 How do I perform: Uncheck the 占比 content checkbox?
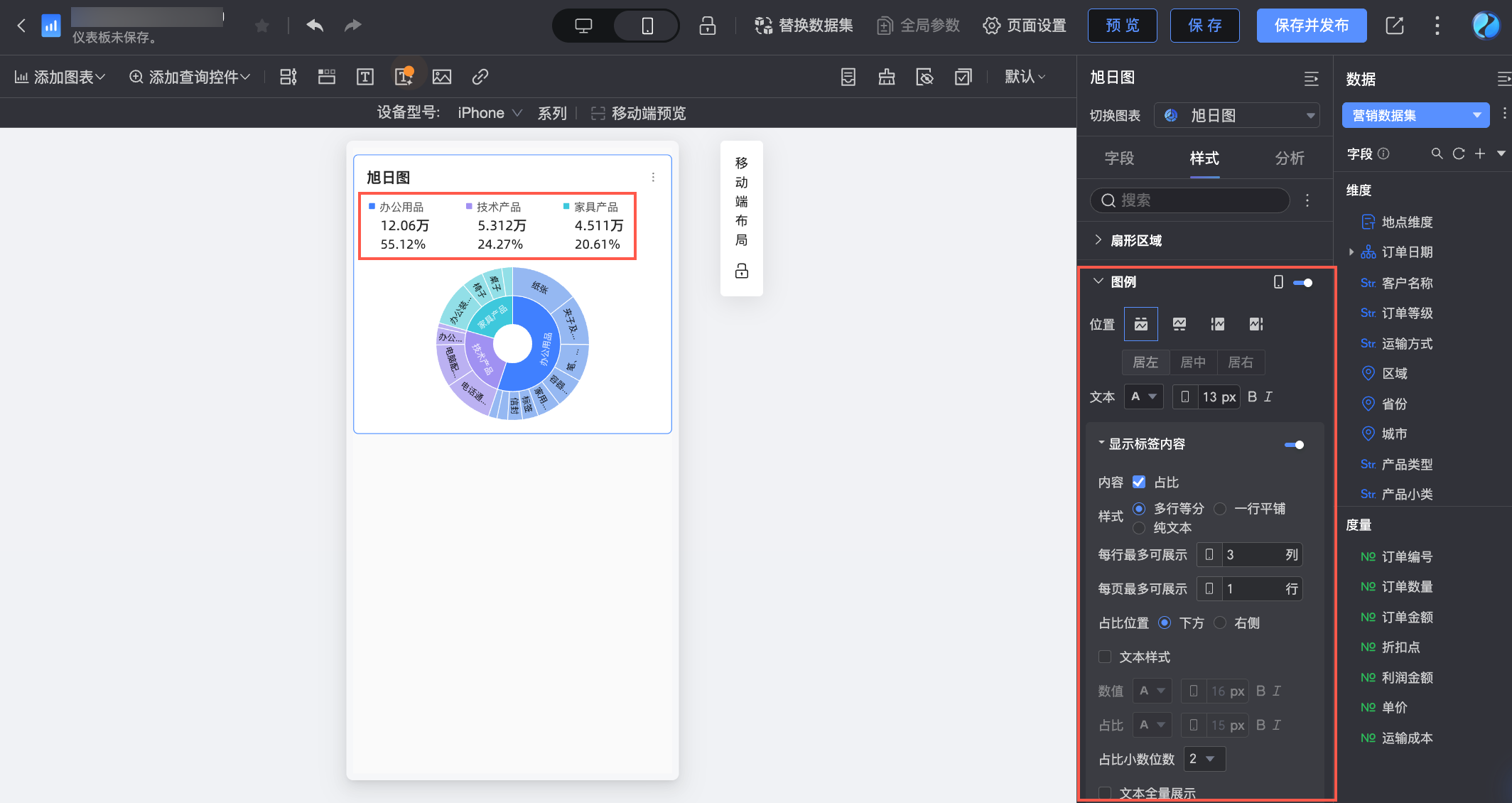coord(1139,482)
